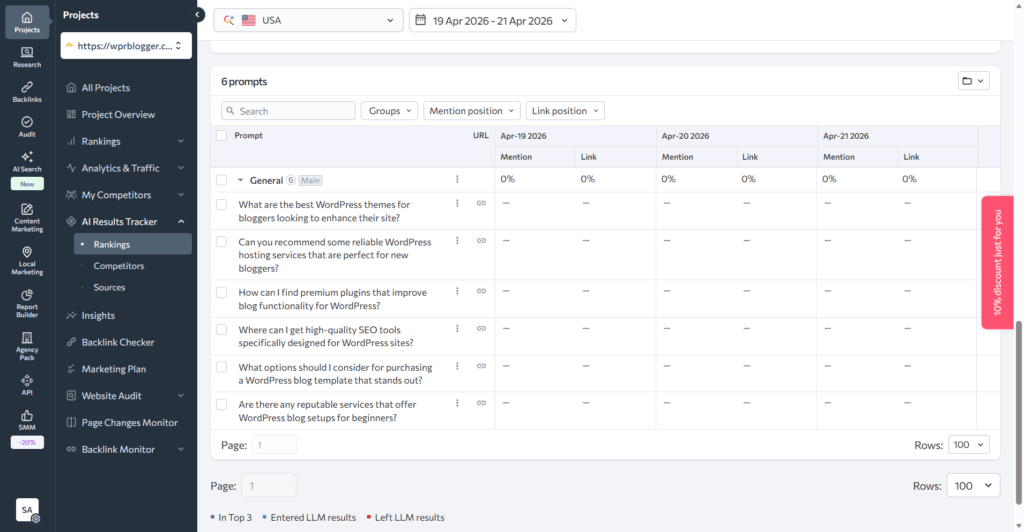This screenshot has height=532, width=1024.
Task: Collapse the sidebar with arrow button
Action: tap(198, 15)
